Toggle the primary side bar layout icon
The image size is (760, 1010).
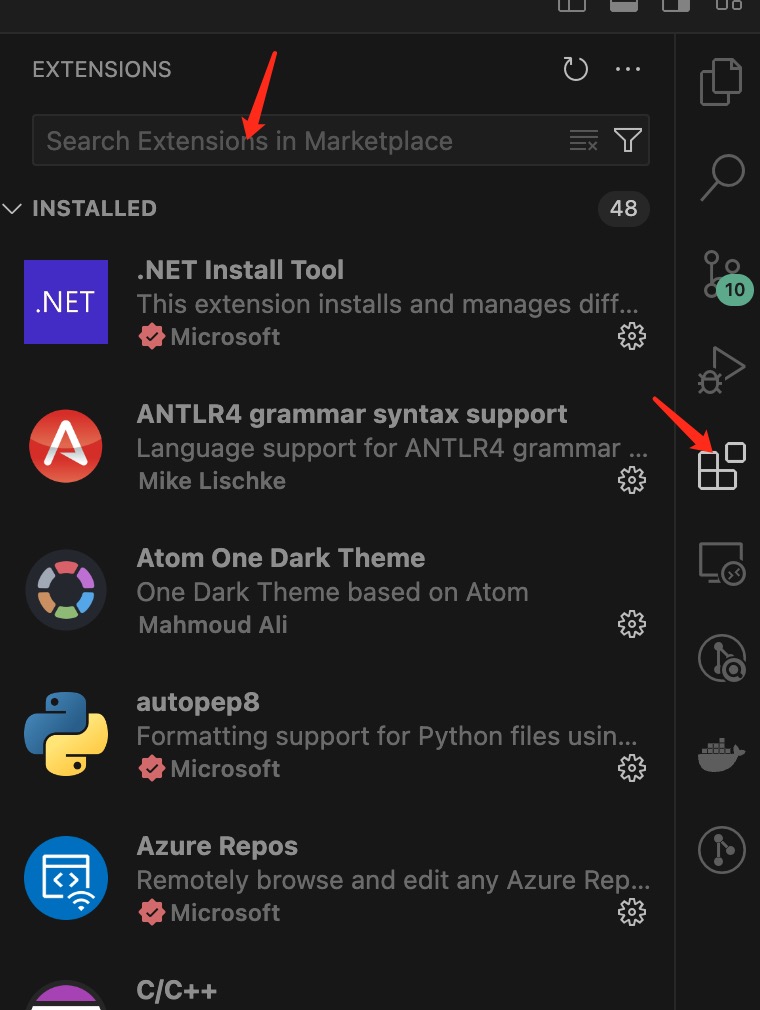coord(572,5)
